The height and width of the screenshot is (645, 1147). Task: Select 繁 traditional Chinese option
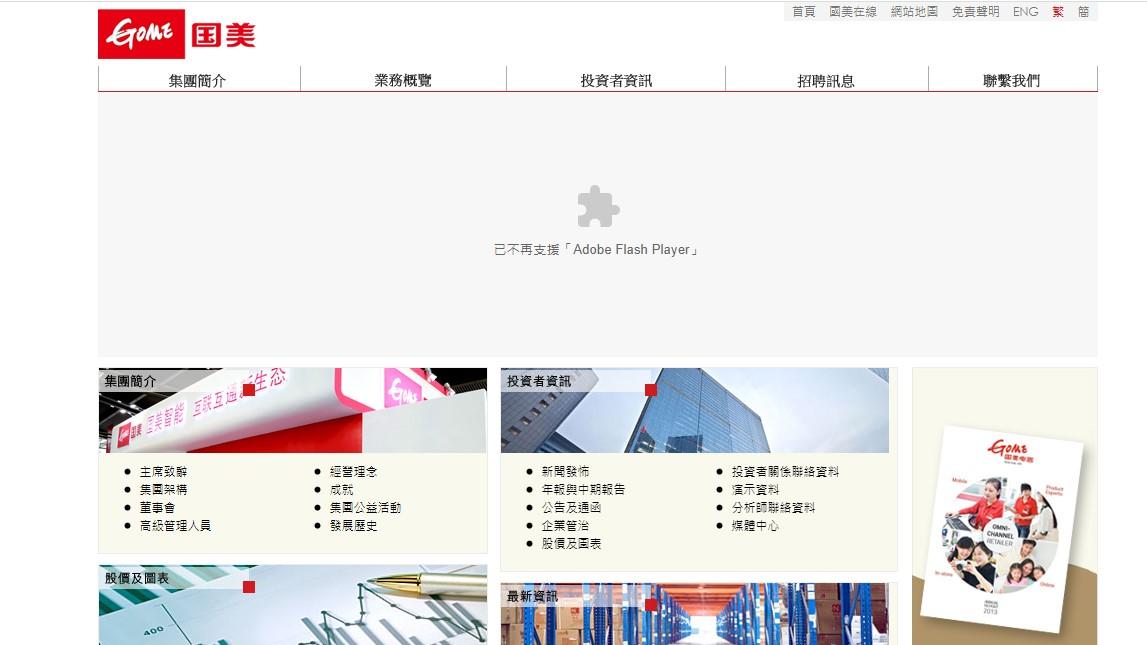[x=1056, y=12]
